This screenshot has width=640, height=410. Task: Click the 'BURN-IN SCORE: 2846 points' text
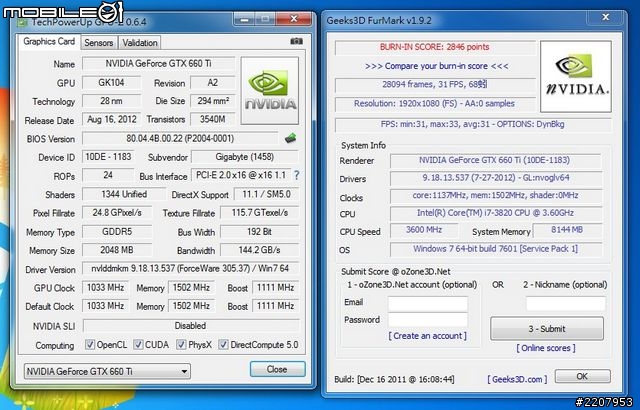coord(435,47)
